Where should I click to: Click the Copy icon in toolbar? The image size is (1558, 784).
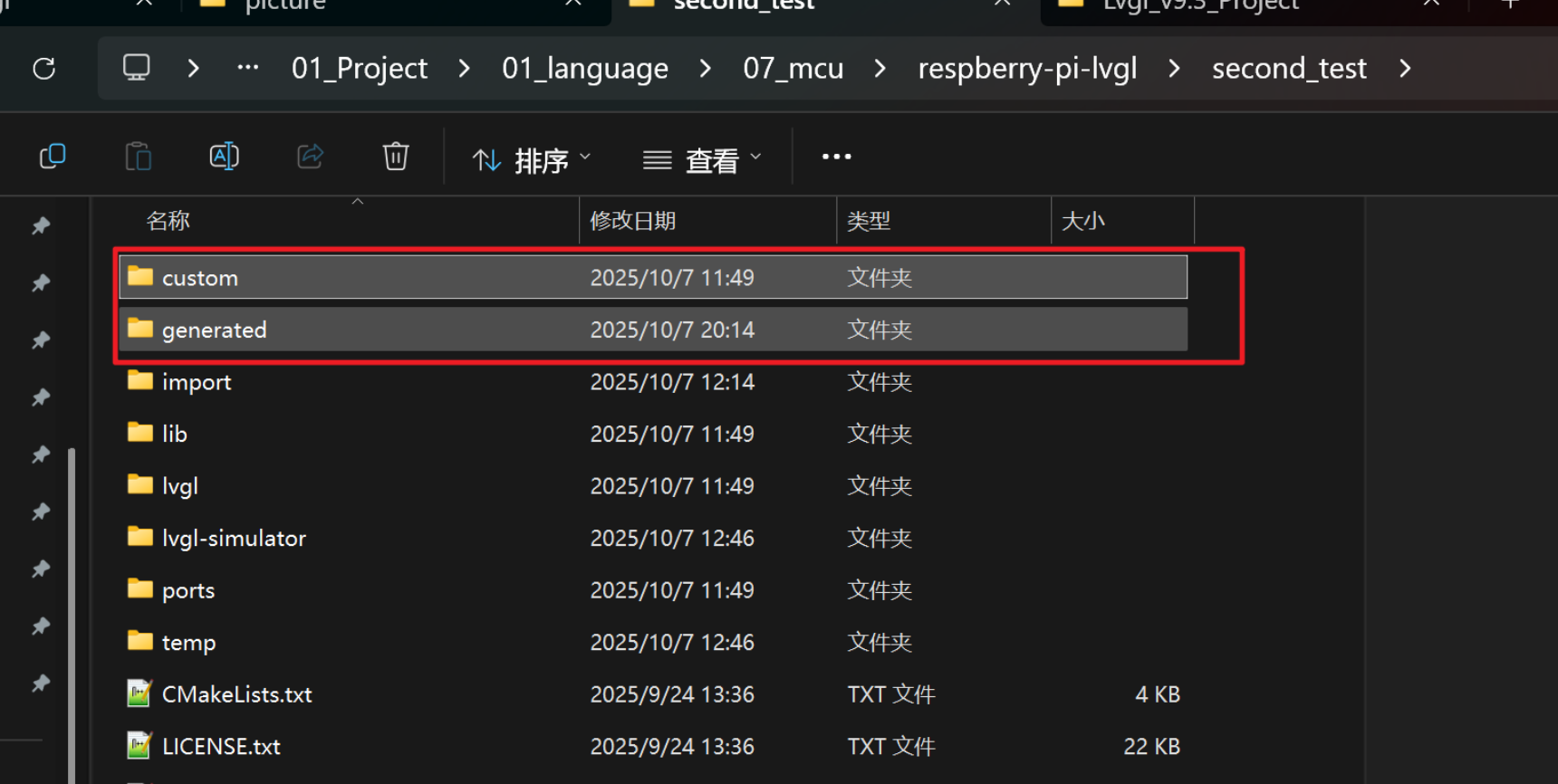click(53, 157)
